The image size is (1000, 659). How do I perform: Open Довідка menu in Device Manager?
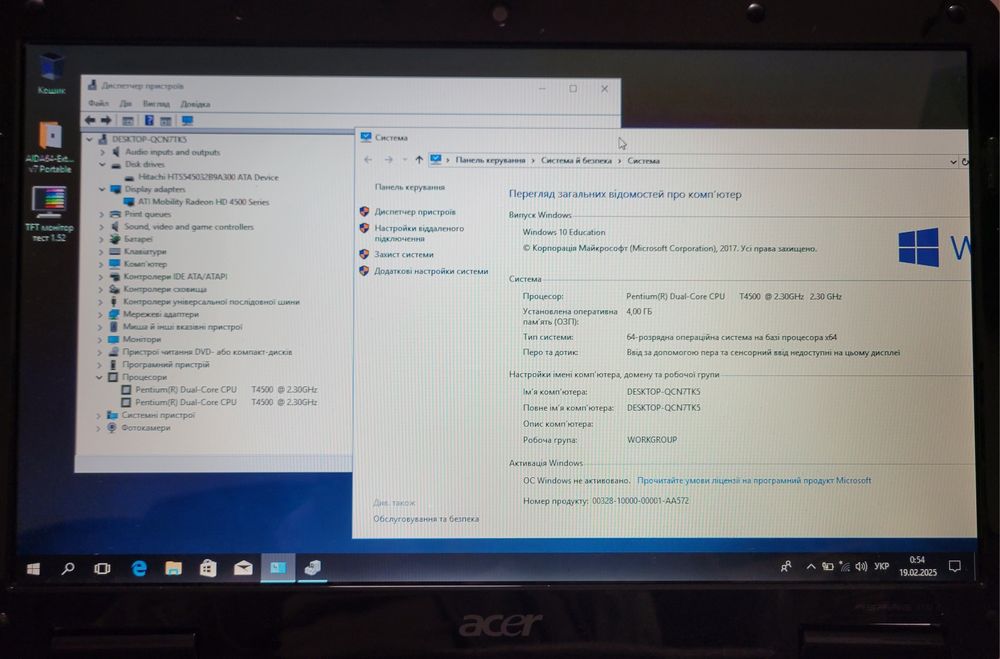point(195,104)
